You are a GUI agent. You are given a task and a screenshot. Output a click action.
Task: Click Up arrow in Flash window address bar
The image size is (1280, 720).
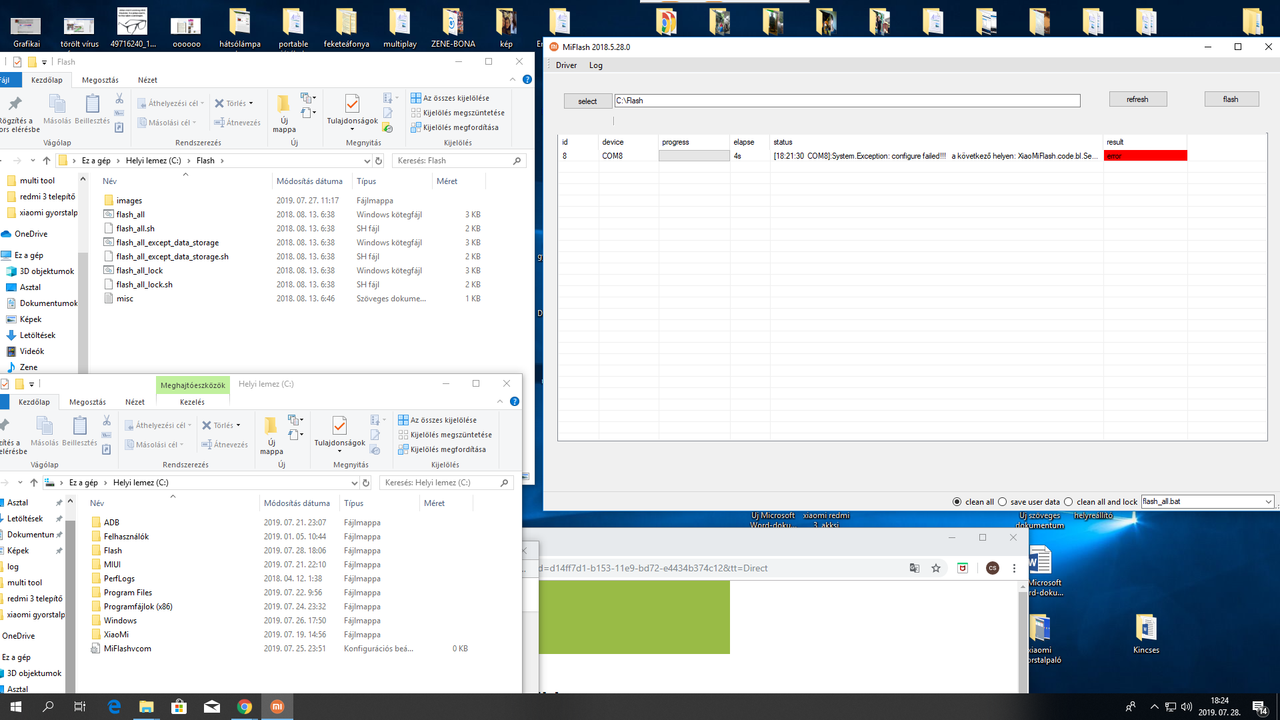(46, 160)
